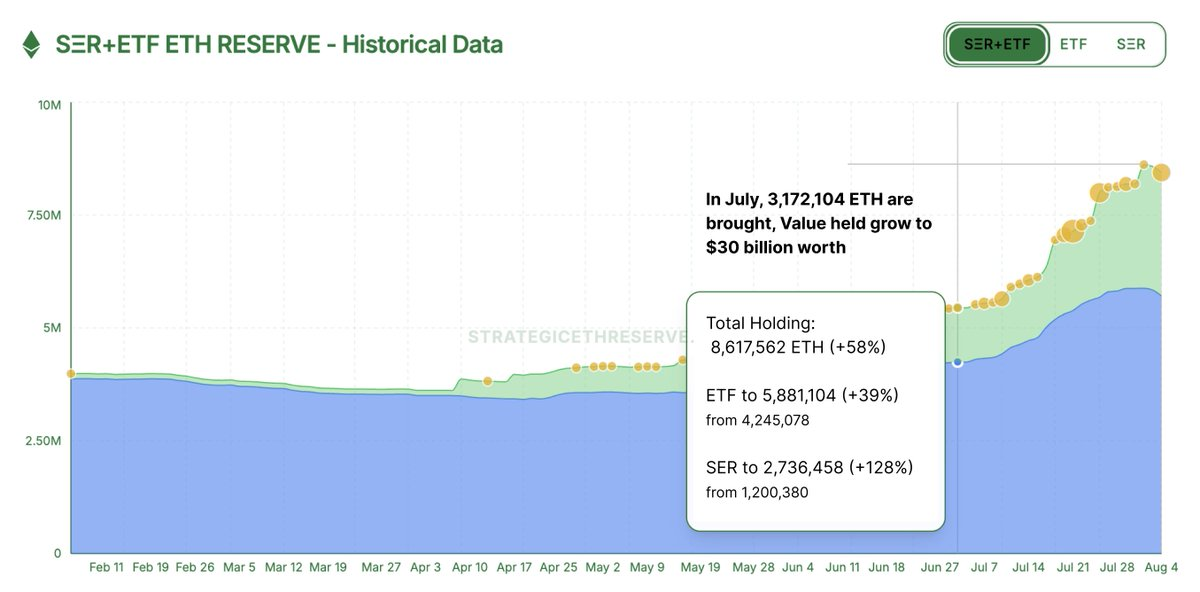Select the large orange cluster marker near Jul 21

1070,233
